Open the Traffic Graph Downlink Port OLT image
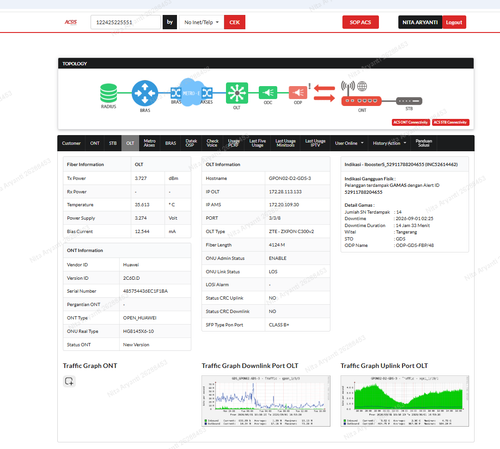This screenshot has height=449, width=500. pyautogui.click(x=266, y=401)
